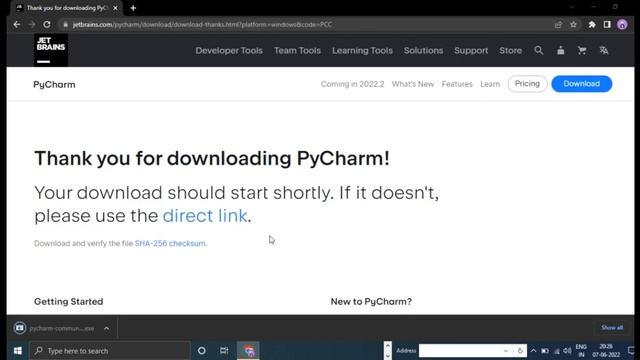
Task: Click the blue Download button
Action: coord(582,84)
